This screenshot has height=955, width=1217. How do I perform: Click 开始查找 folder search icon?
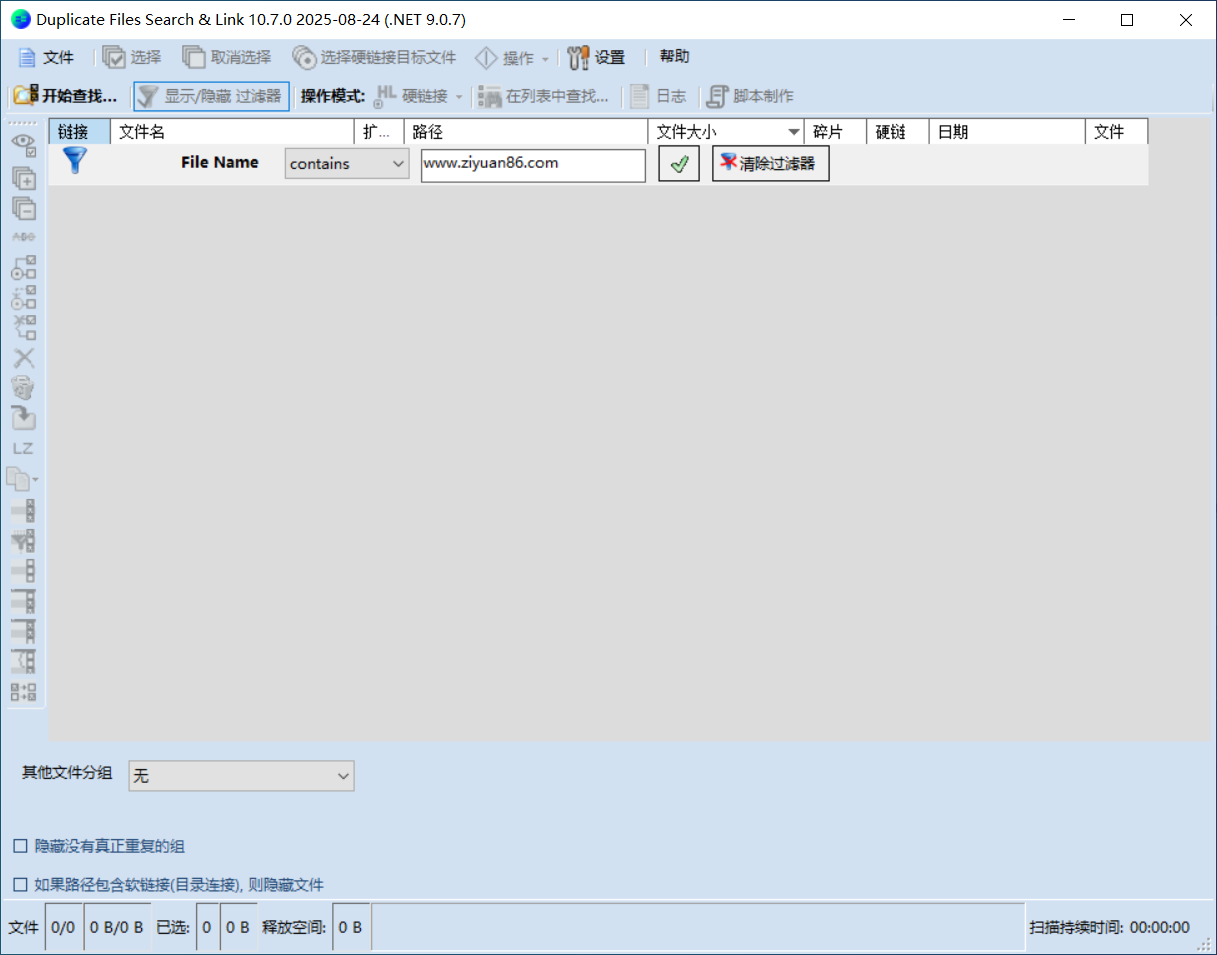[x=25, y=96]
